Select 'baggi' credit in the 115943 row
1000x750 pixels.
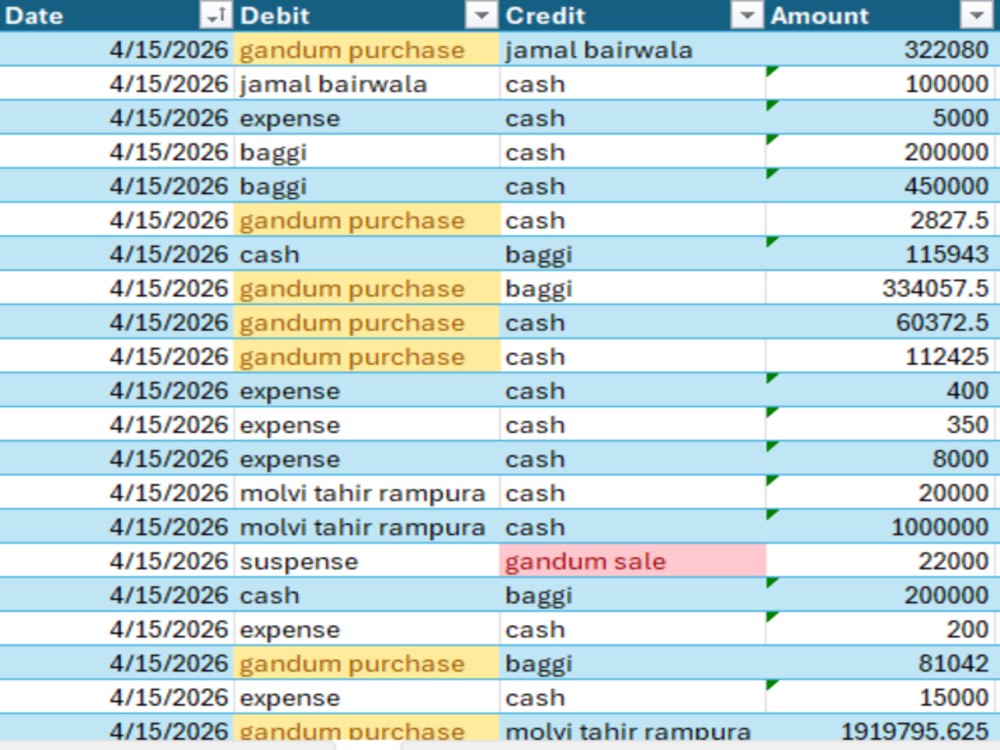coord(633,254)
